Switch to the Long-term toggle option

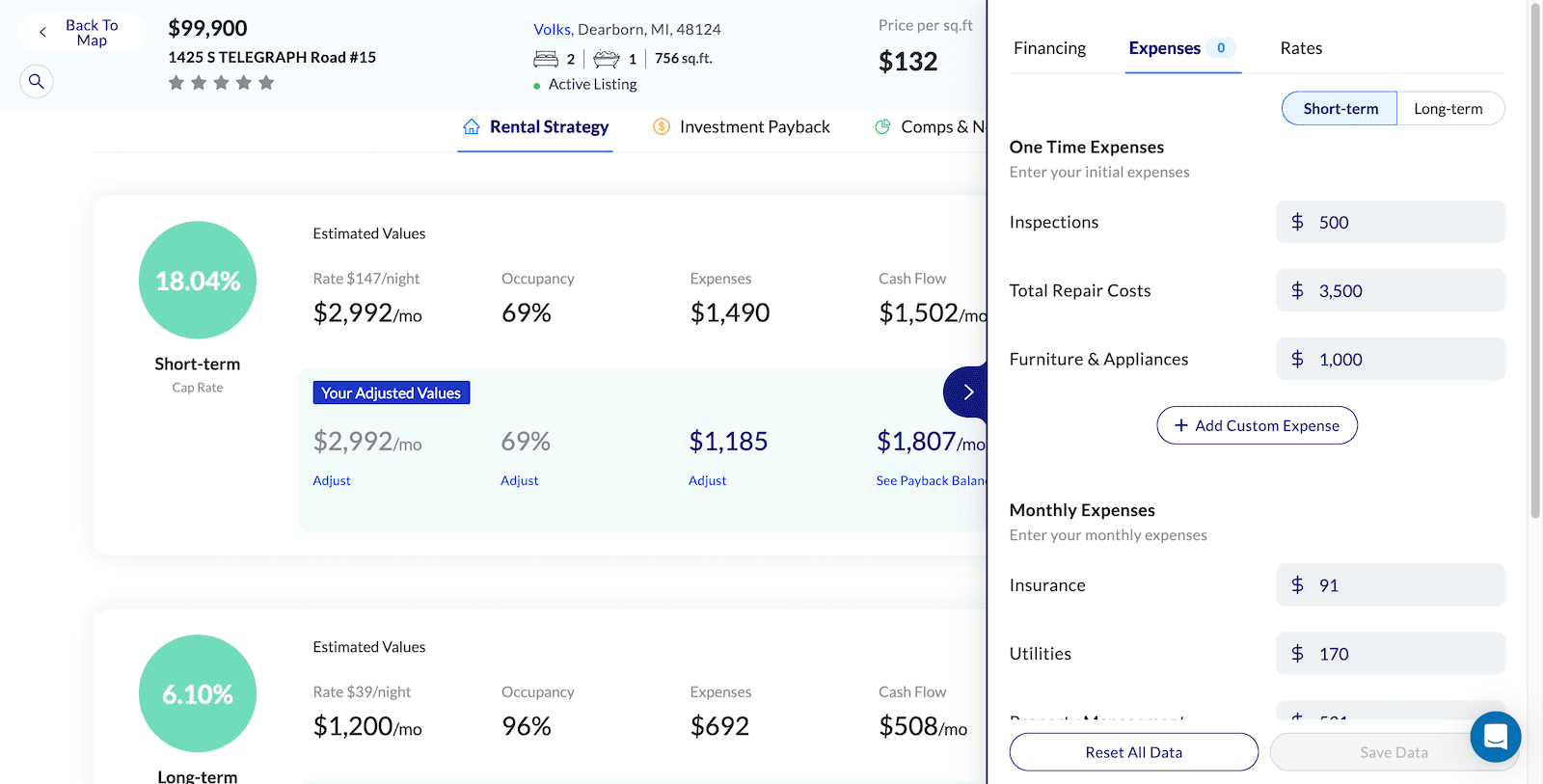pyautogui.click(x=1448, y=109)
